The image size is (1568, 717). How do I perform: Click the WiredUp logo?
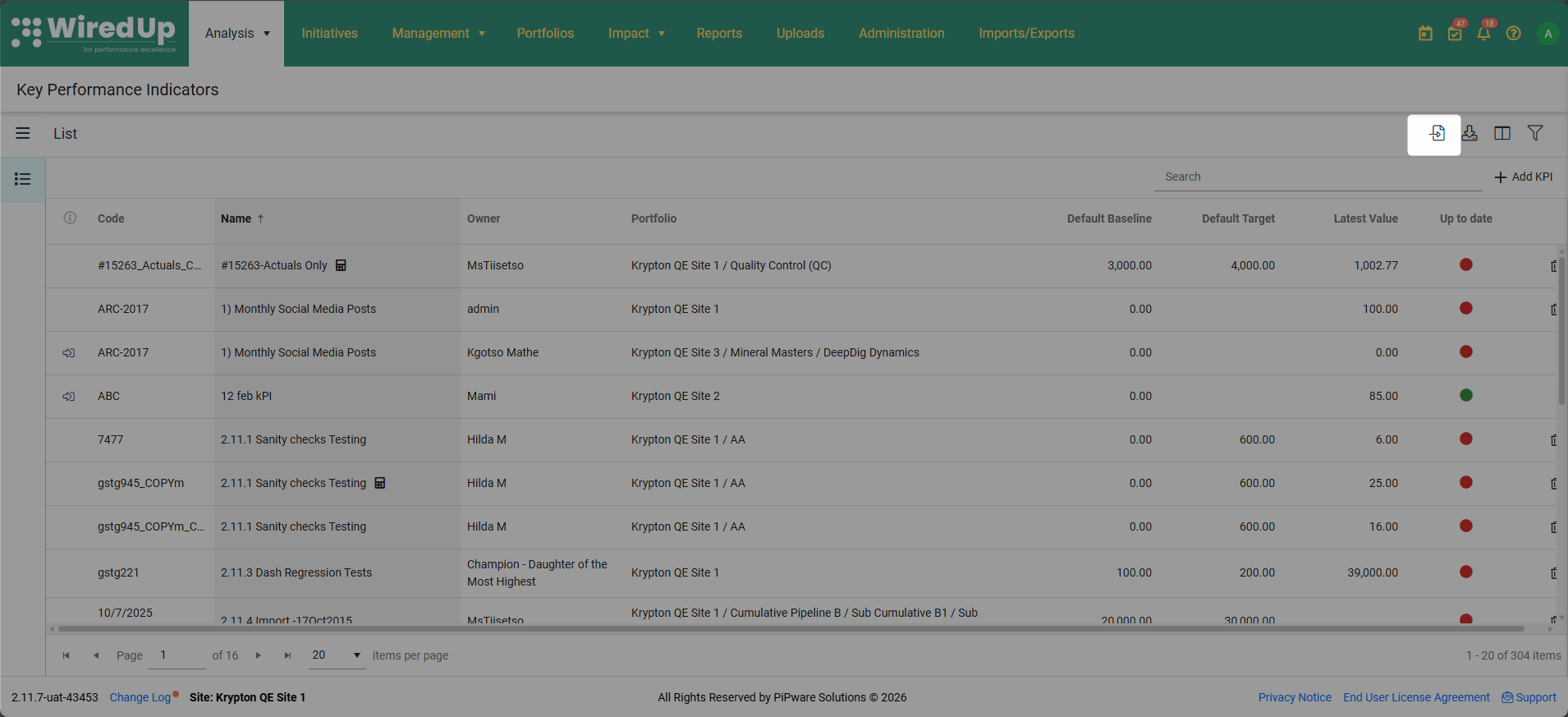coord(94,33)
